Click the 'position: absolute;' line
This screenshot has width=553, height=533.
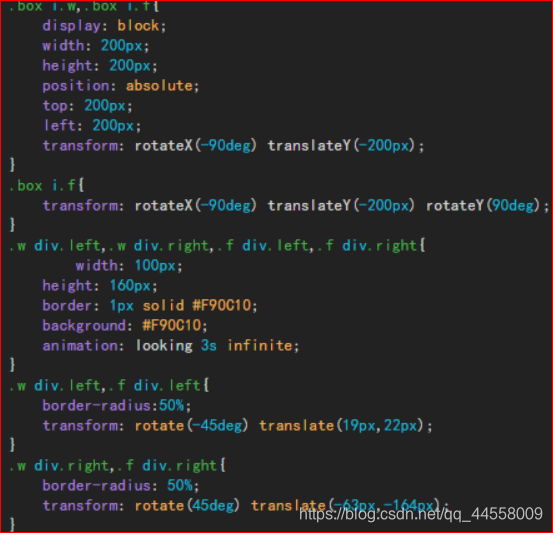(121, 86)
